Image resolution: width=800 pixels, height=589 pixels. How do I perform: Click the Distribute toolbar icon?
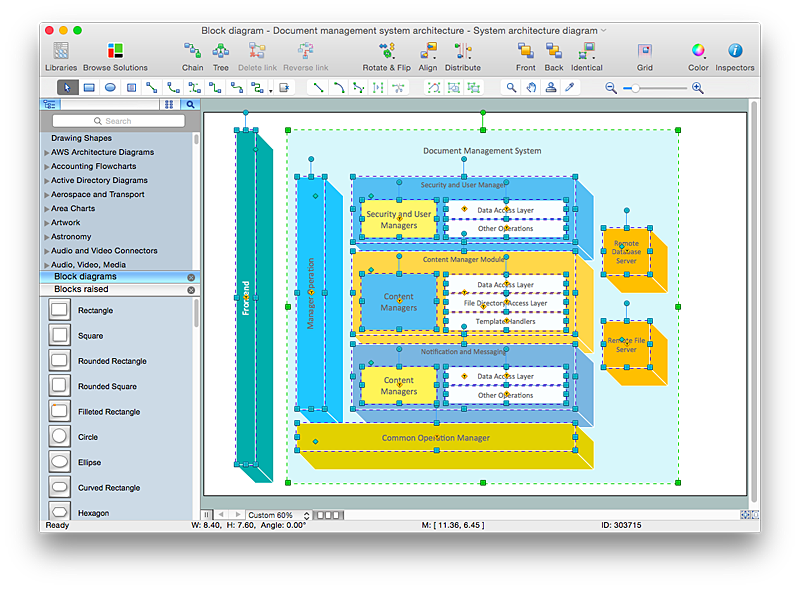[463, 57]
